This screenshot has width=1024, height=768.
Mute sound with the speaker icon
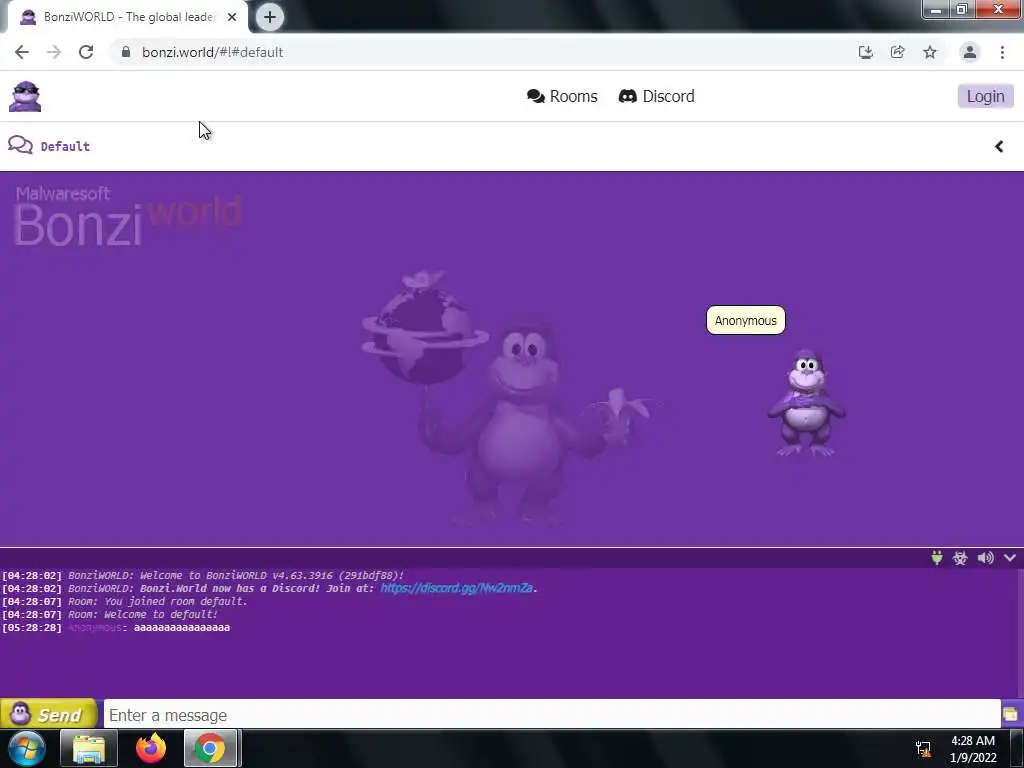click(x=985, y=558)
